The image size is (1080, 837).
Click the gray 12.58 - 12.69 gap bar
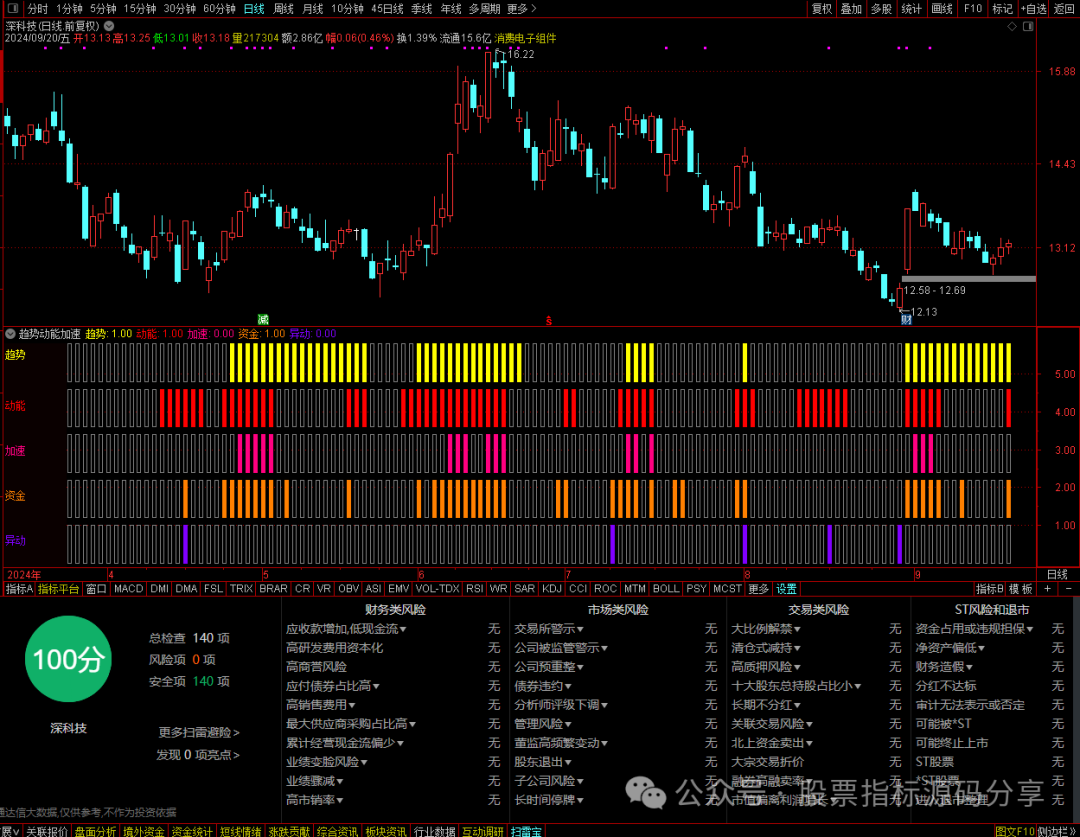pos(968,279)
